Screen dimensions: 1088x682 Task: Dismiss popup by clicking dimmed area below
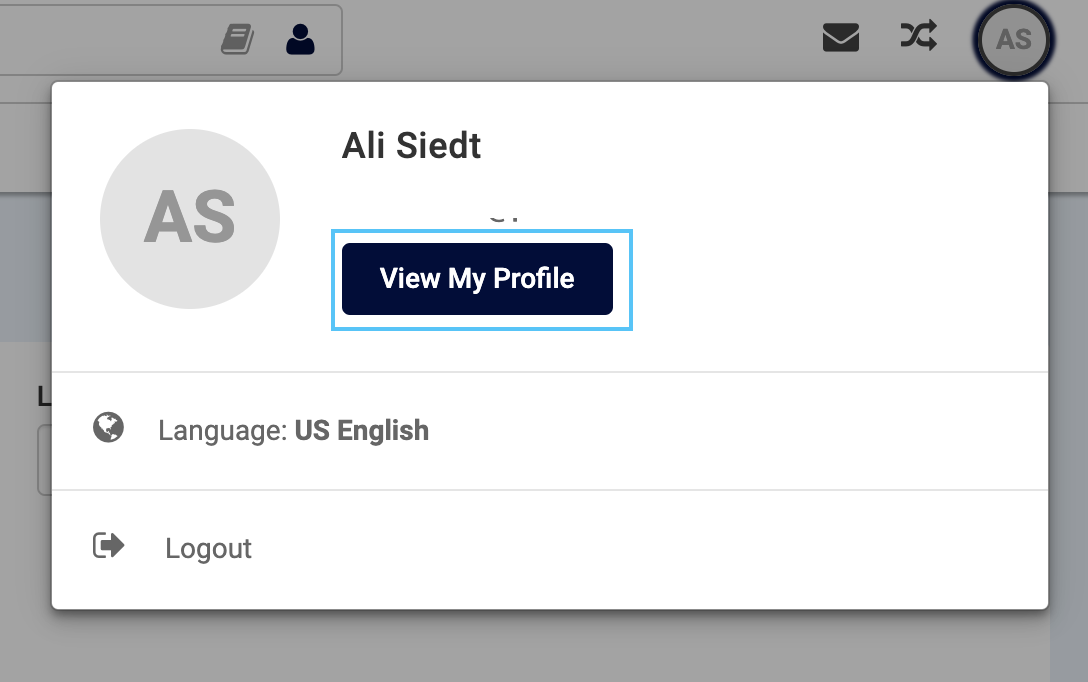544,647
